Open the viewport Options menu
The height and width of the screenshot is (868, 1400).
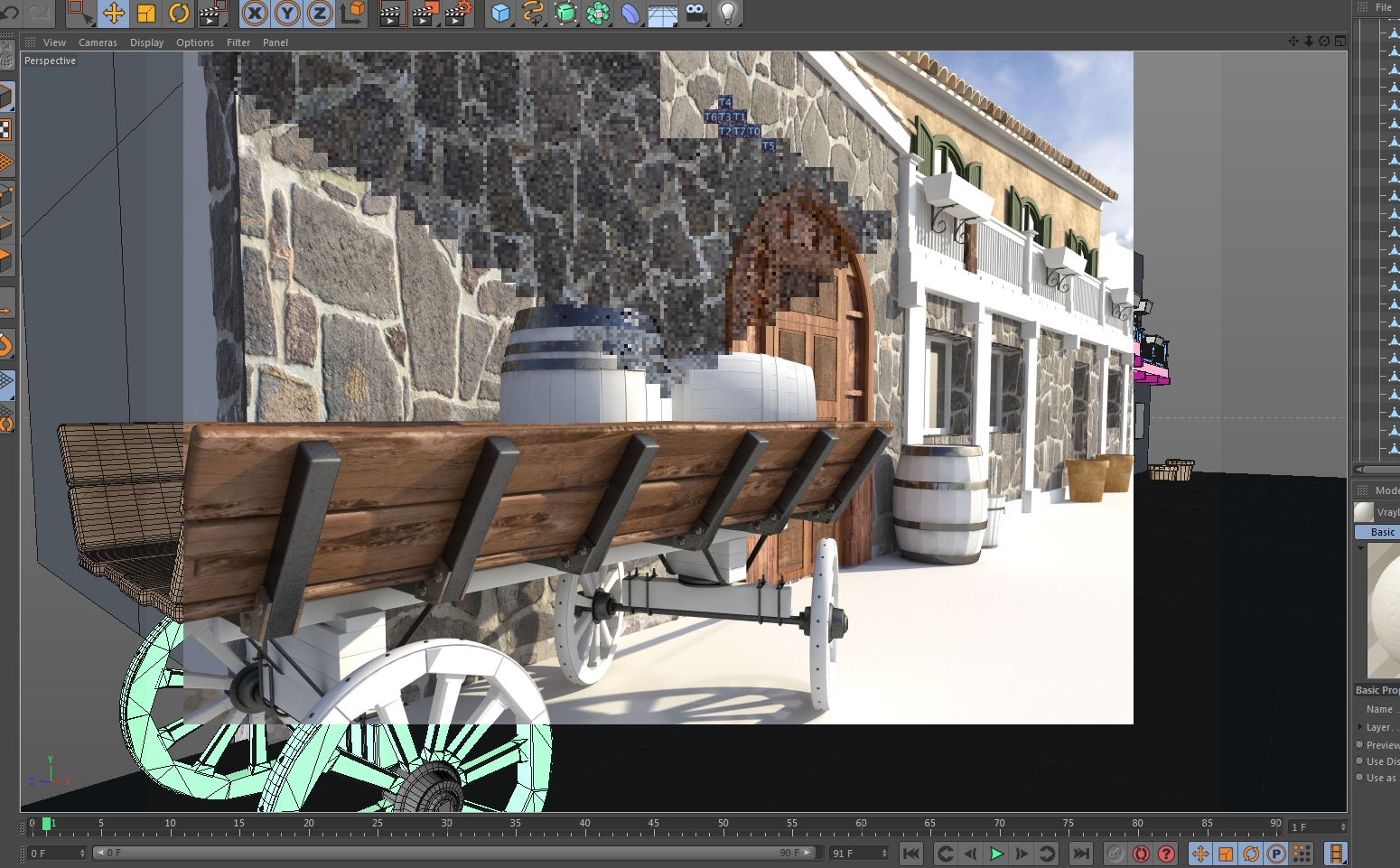(195, 42)
